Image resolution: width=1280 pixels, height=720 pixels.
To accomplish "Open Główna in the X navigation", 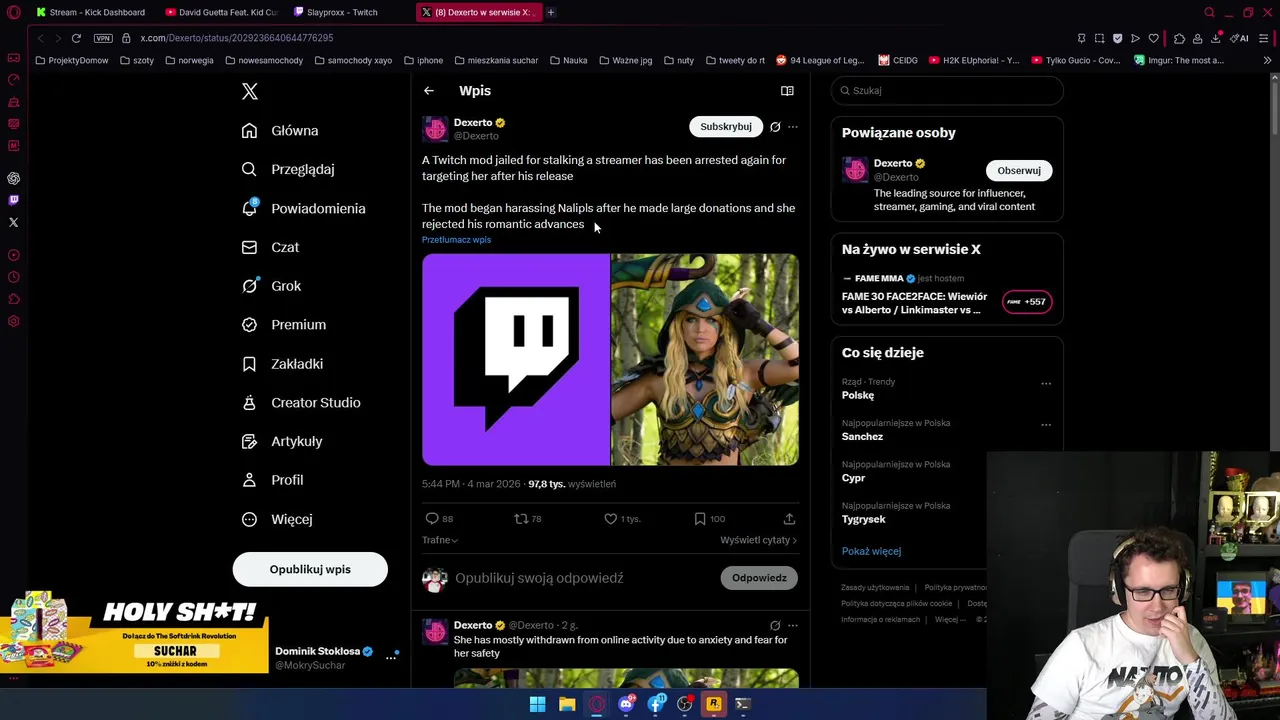I will point(281,131).
